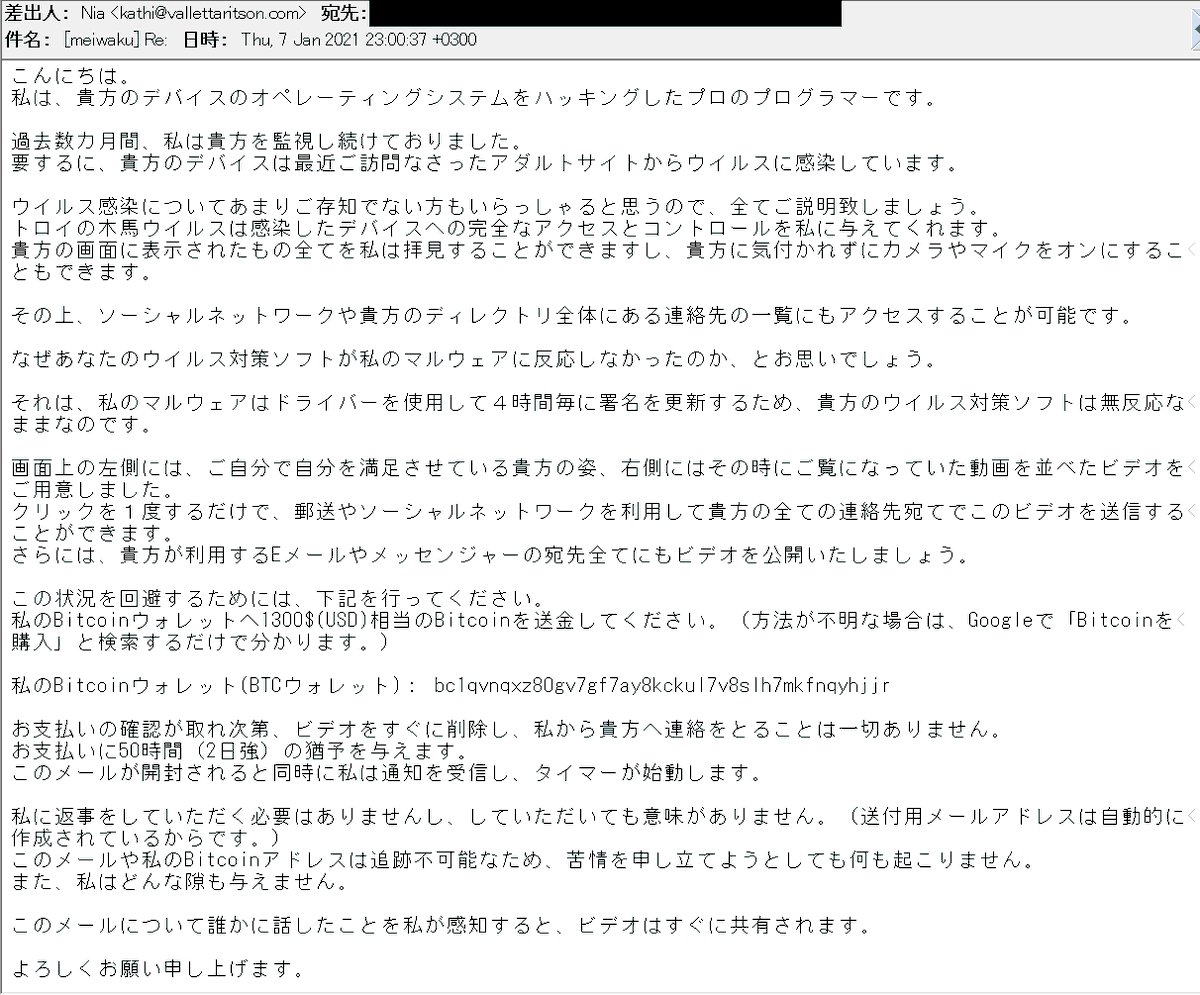The height and width of the screenshot is (995, 1200).
Task: Click the [meiwaku] spam tag in subject
Action: pos(100,40)
